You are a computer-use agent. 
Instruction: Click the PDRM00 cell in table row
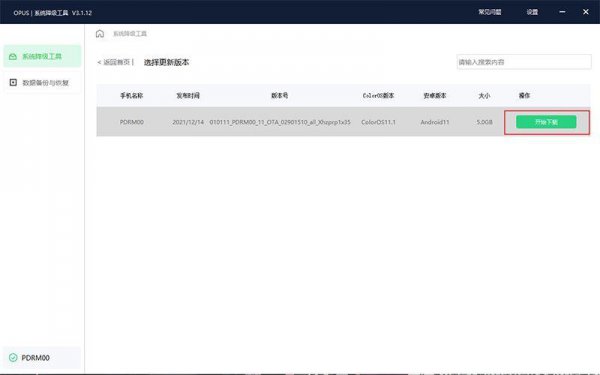point(132,122)
